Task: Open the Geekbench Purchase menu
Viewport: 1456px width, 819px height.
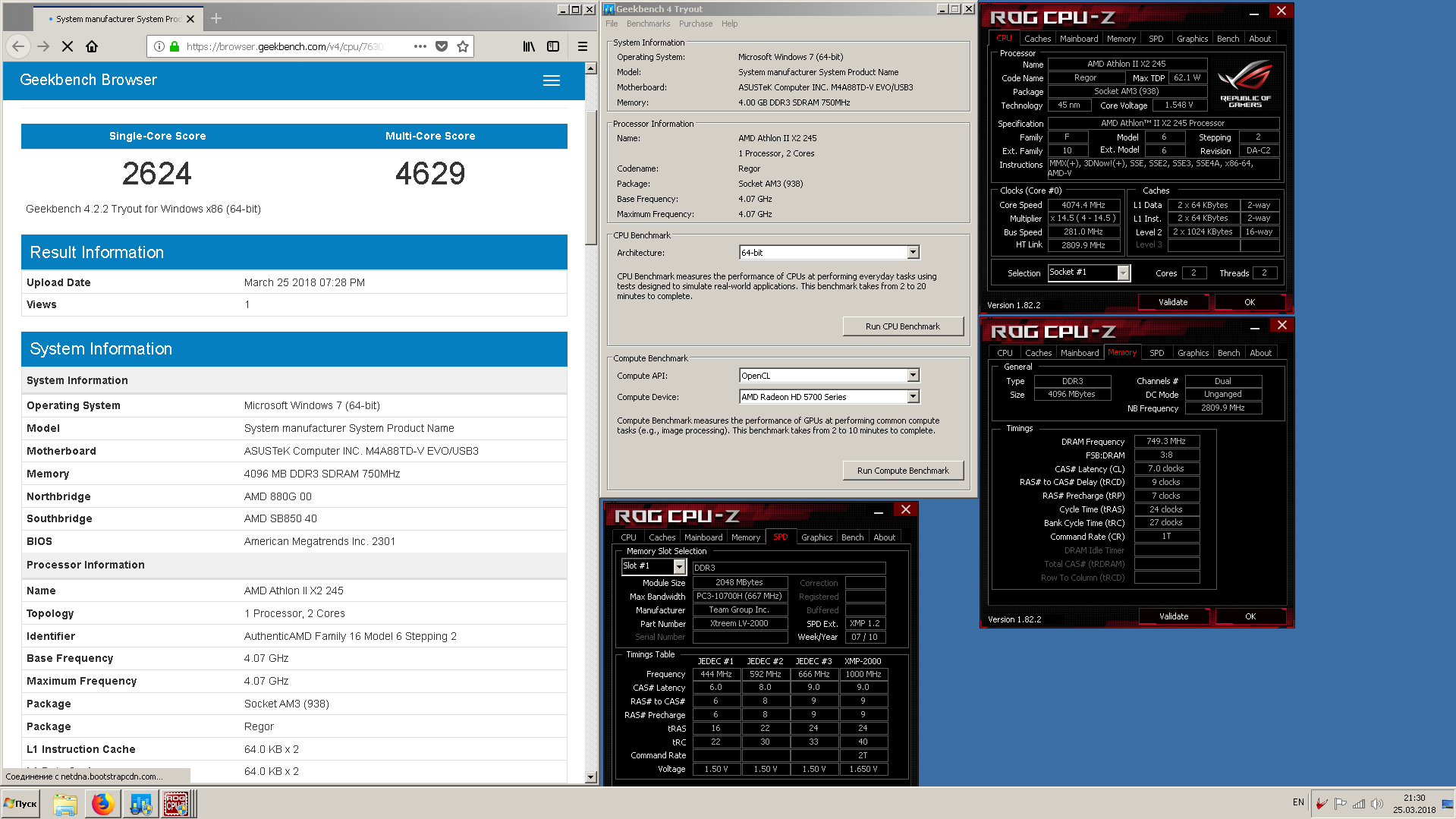Action: tap(696, 24)
